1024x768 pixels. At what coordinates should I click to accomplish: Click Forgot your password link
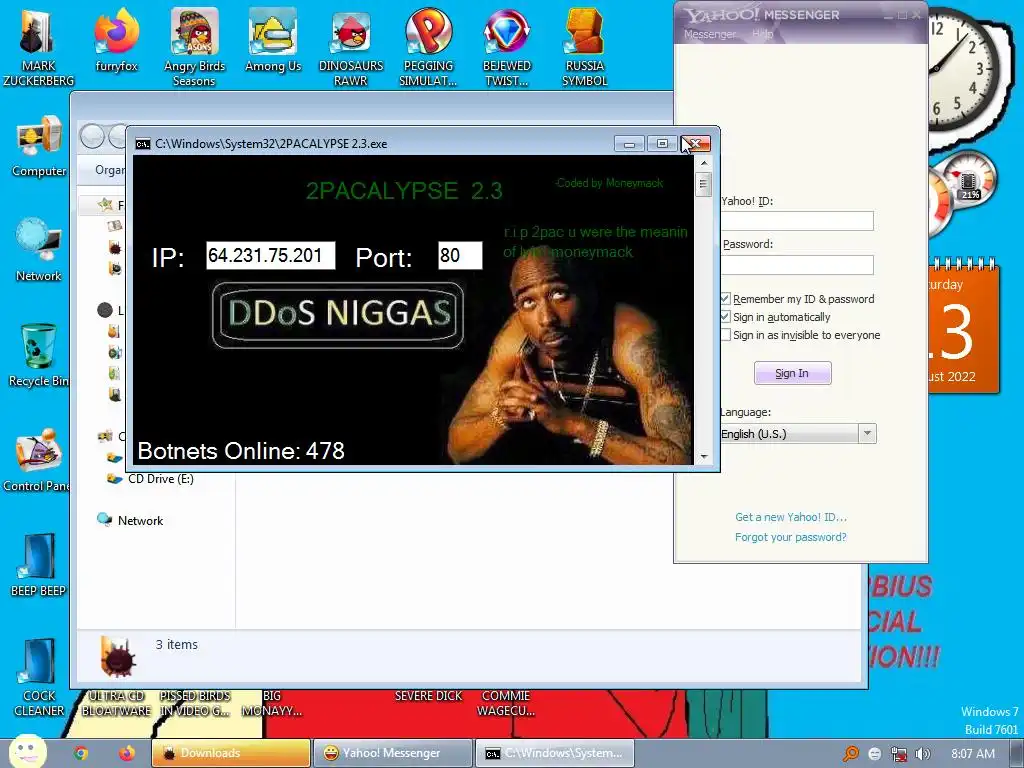[790, 537]
